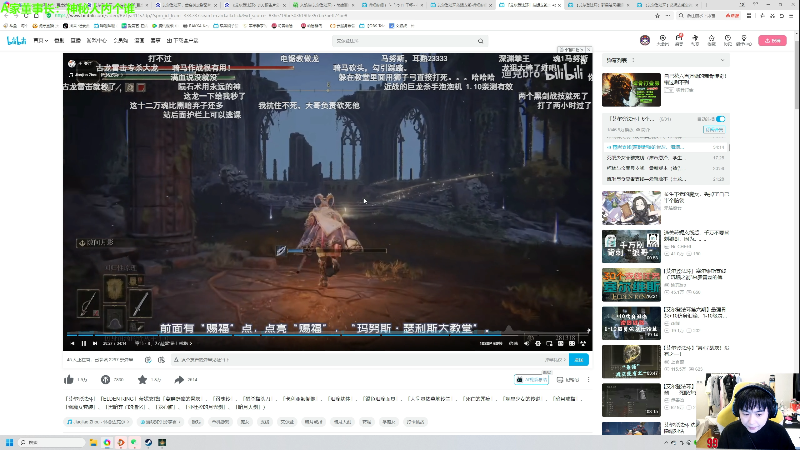Open the three-dot more menu below player
The image size is (800, 450).
(x=588, y=380)
